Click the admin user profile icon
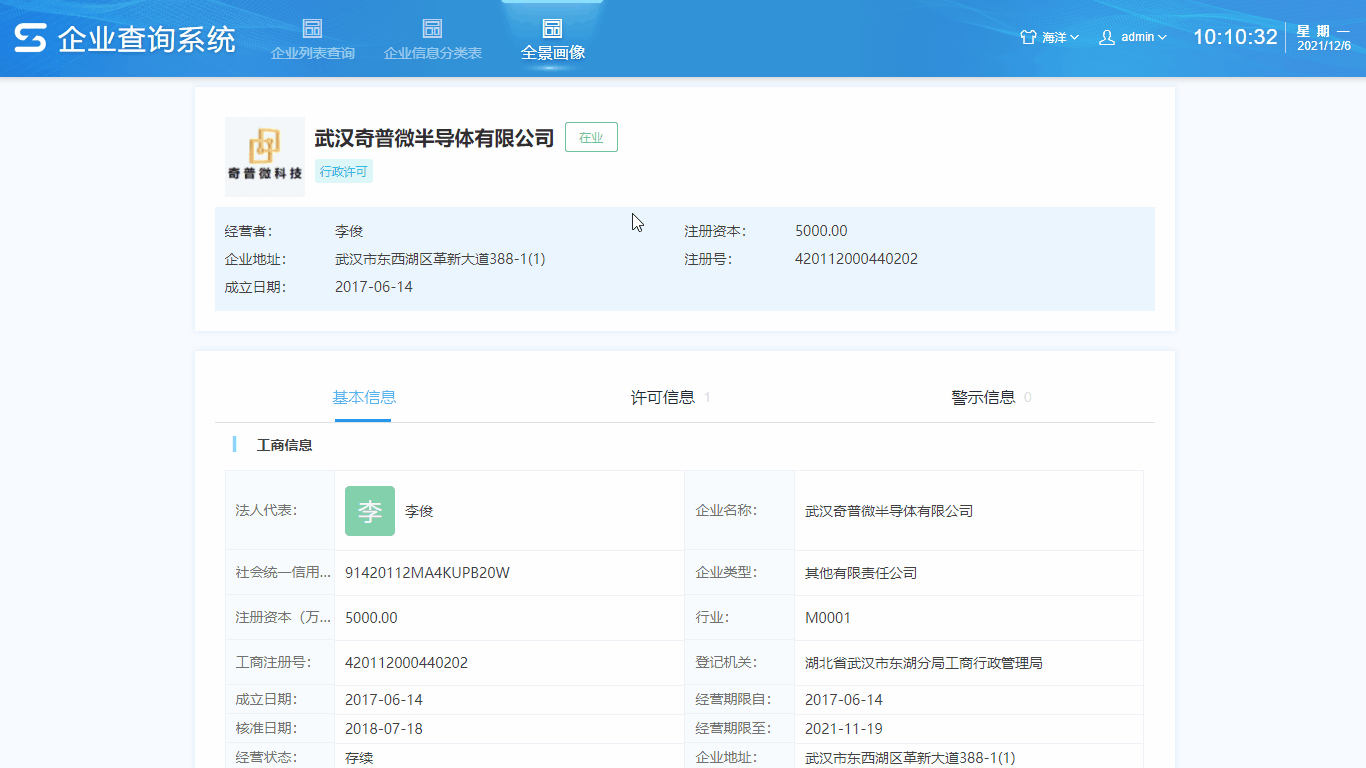This screenshot has width=1366, height=768. coord(1107,37)
